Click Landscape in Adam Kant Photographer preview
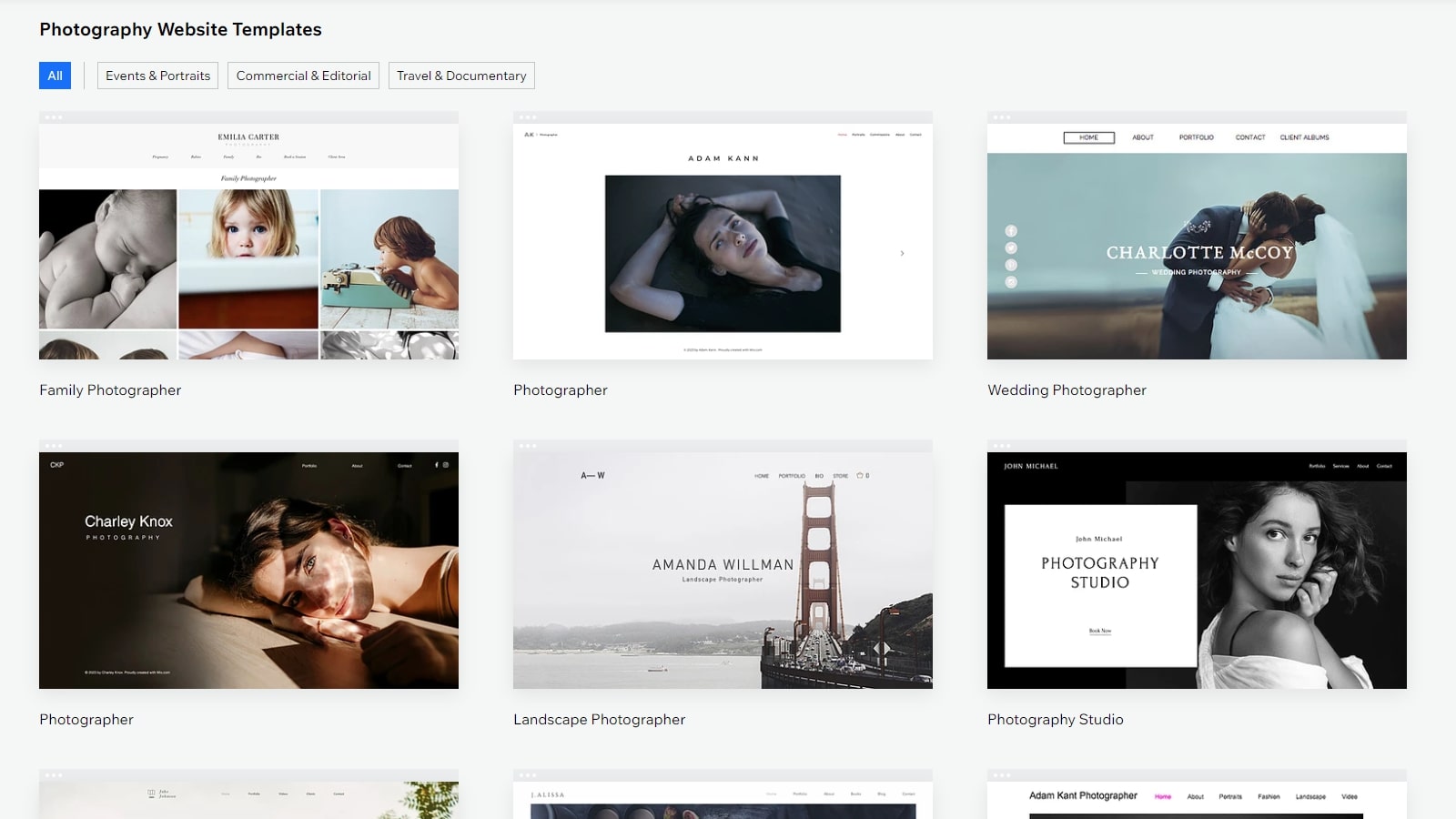The image size is (1456, 819). 1309,796
